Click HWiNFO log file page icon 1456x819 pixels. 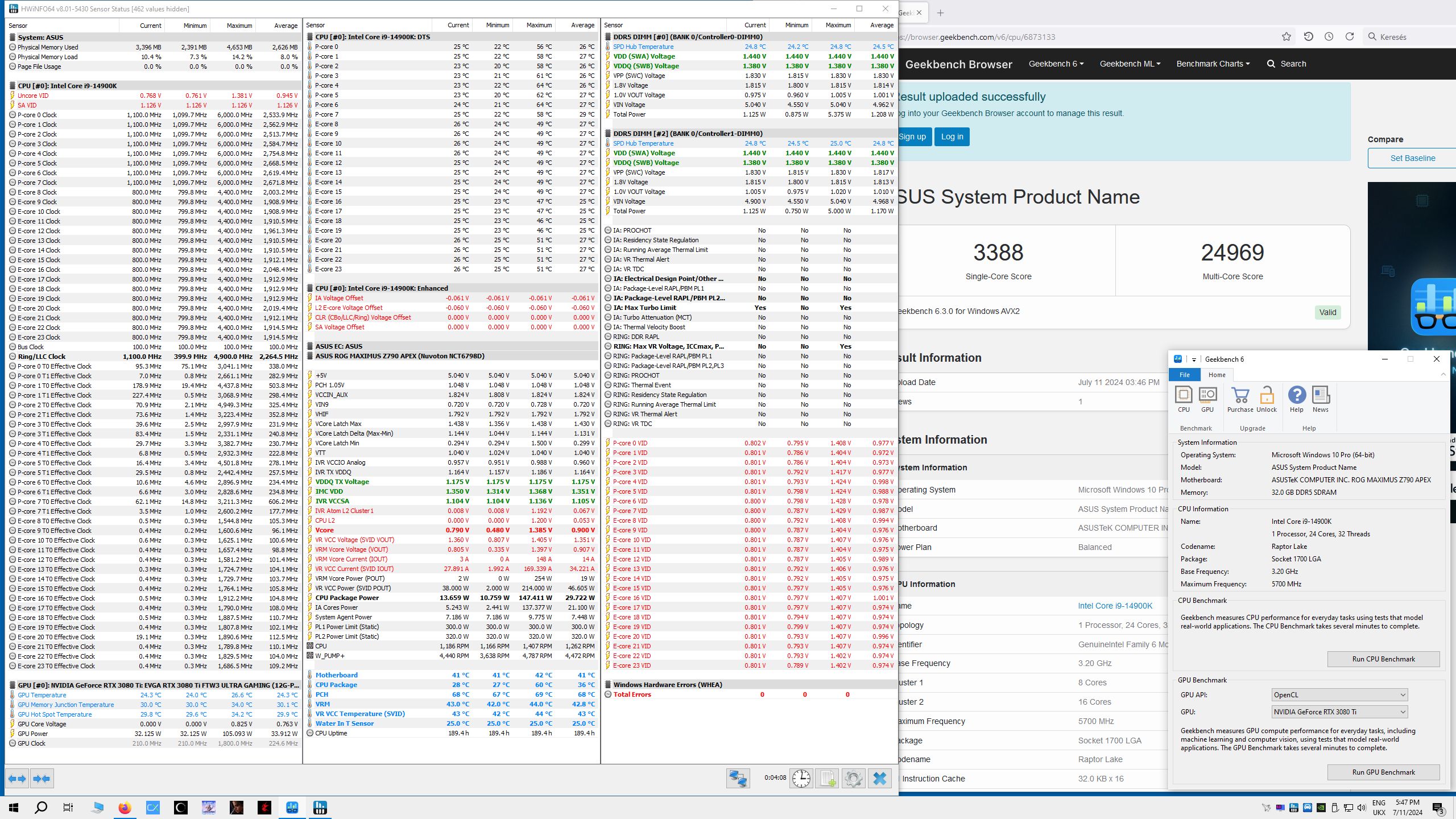[827, 779]
